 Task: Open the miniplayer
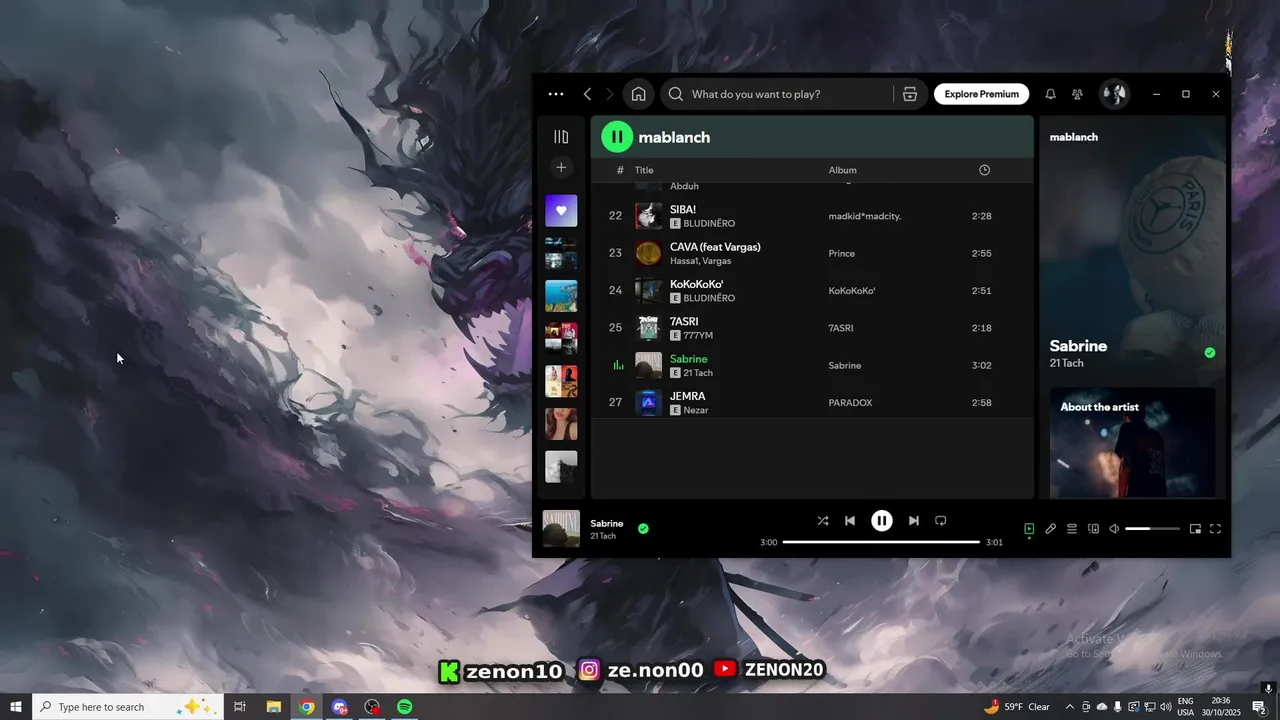click(x=1195, y=529)
